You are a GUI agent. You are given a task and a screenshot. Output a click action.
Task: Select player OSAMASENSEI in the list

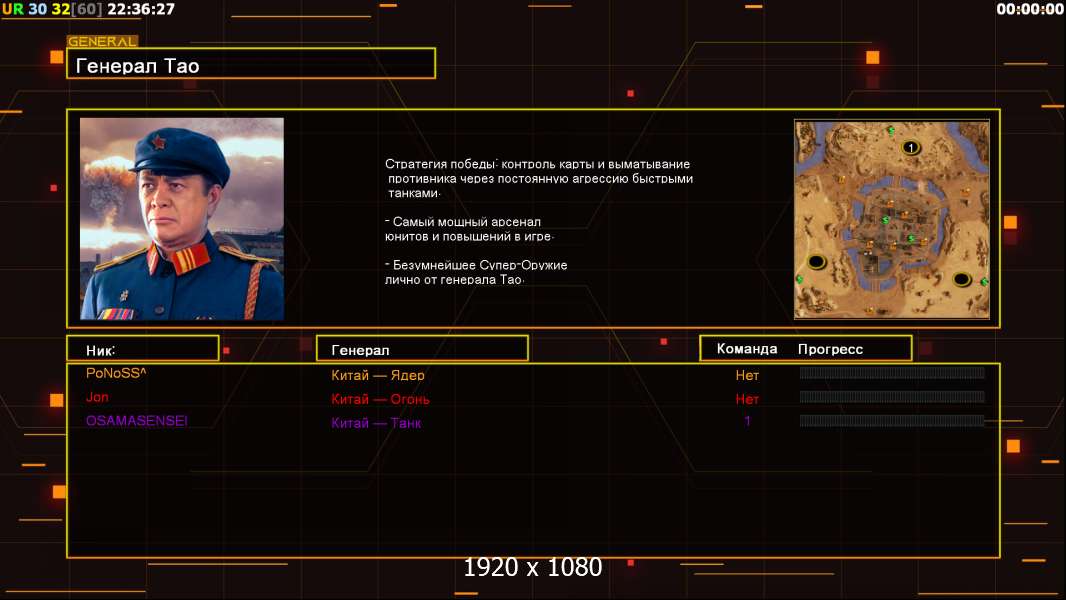pyautogui.click(x=136, y=421)
